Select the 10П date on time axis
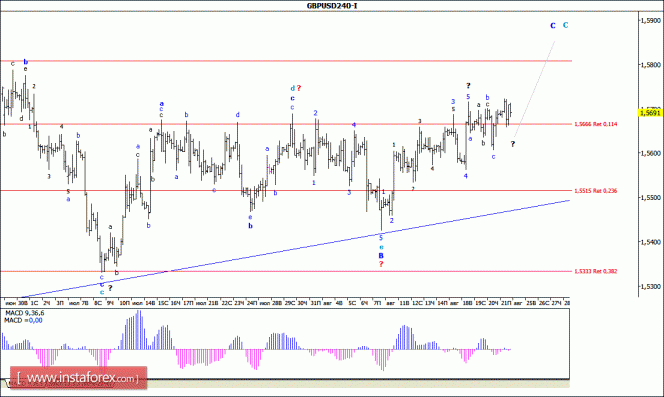 coord(124,303)
